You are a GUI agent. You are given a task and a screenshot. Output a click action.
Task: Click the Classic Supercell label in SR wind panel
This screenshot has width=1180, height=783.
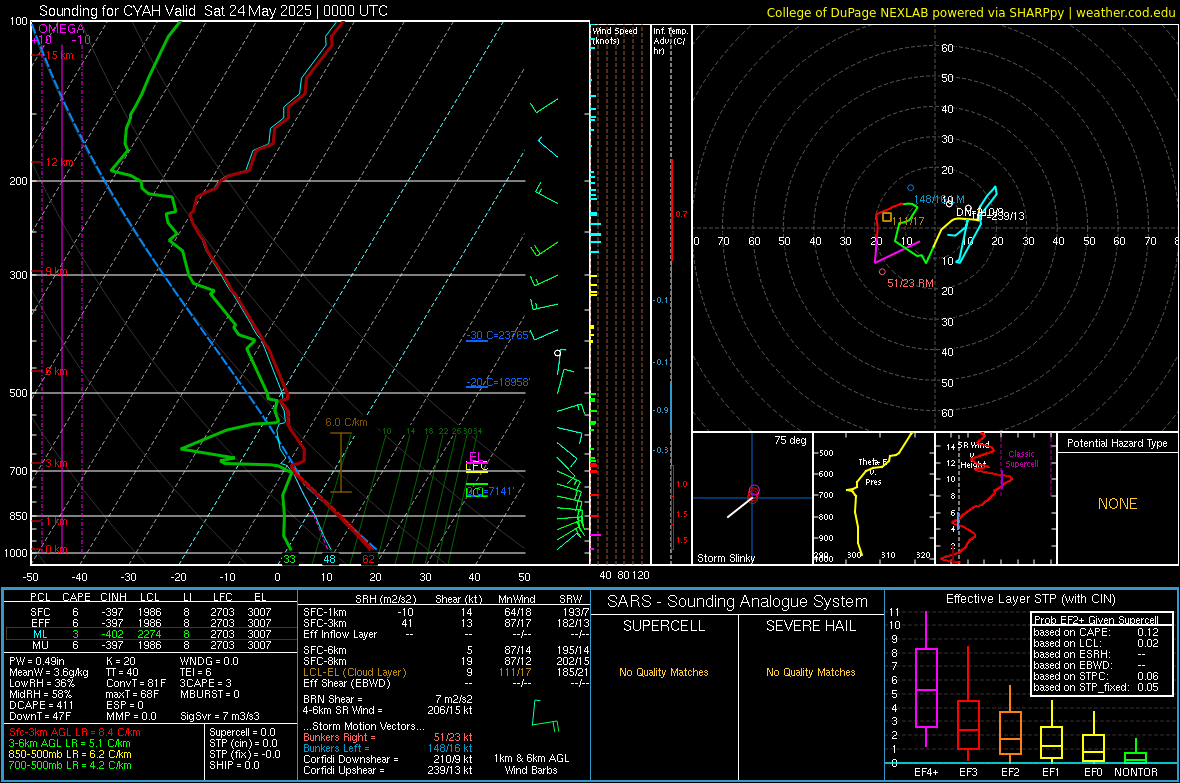click(1021, 459)
